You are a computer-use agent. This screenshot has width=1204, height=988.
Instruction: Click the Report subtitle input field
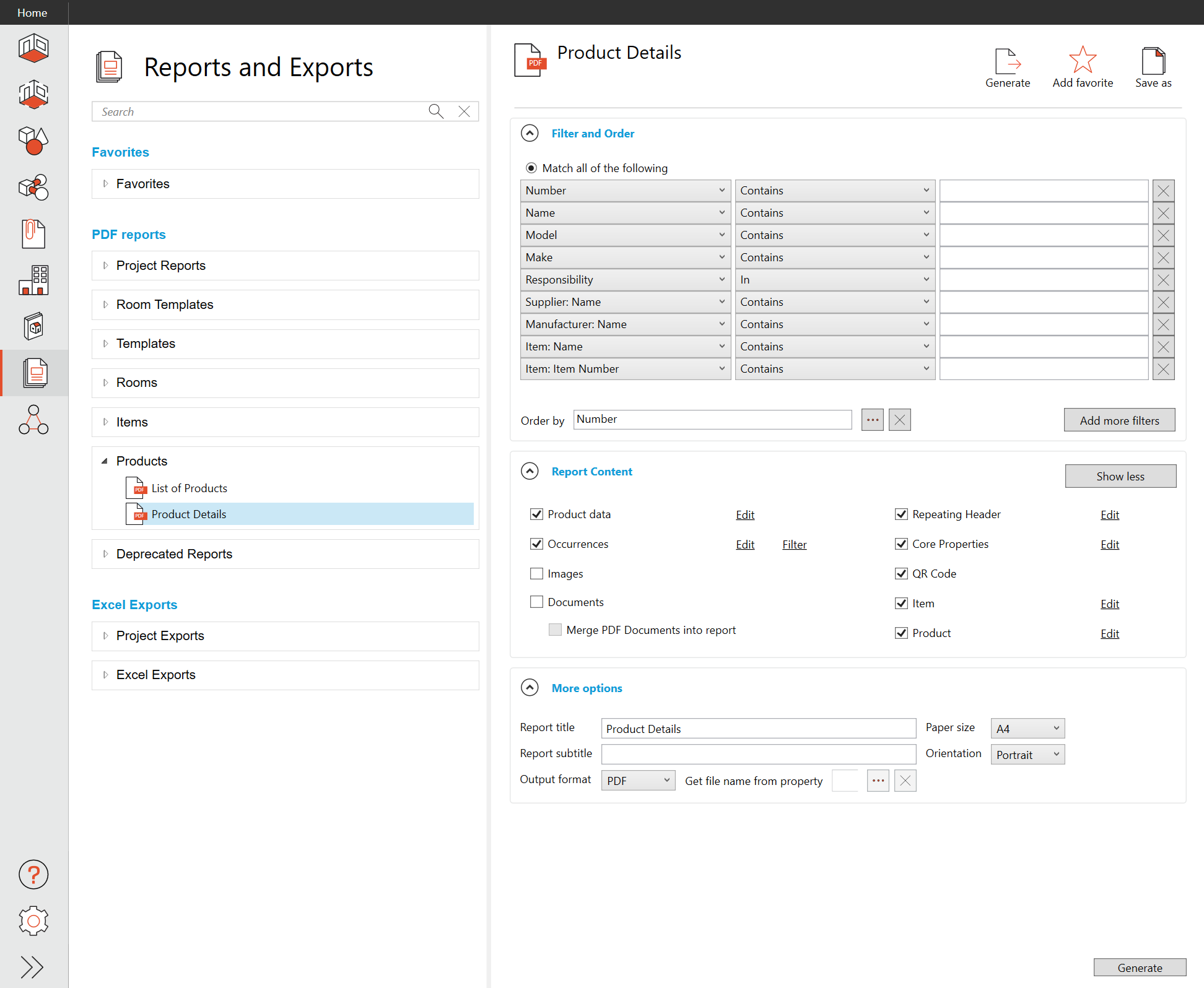758,755
